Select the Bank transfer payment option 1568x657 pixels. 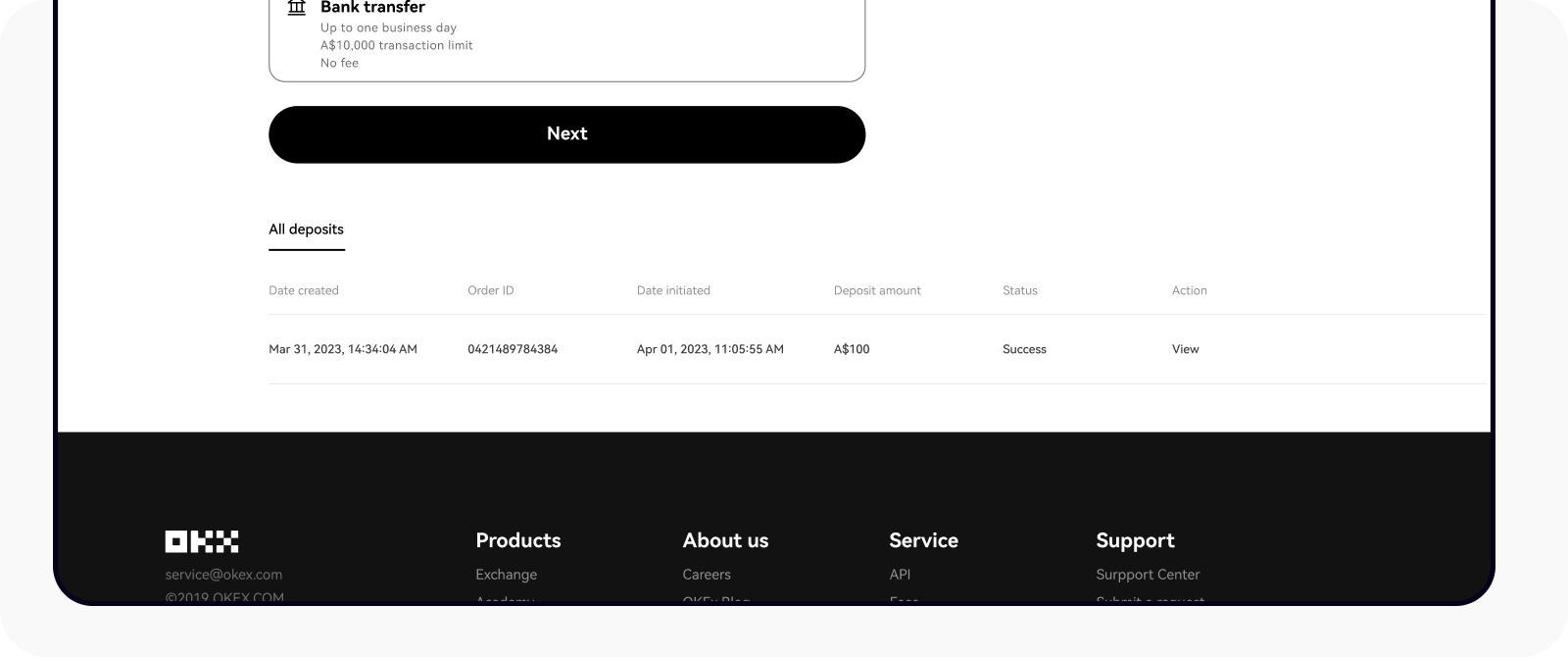[566, 39]
